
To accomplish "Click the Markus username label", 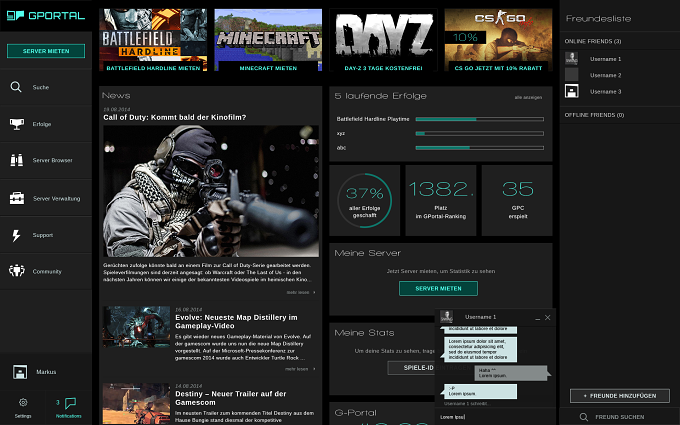I will pyautogui.click(x=46, y=372).
